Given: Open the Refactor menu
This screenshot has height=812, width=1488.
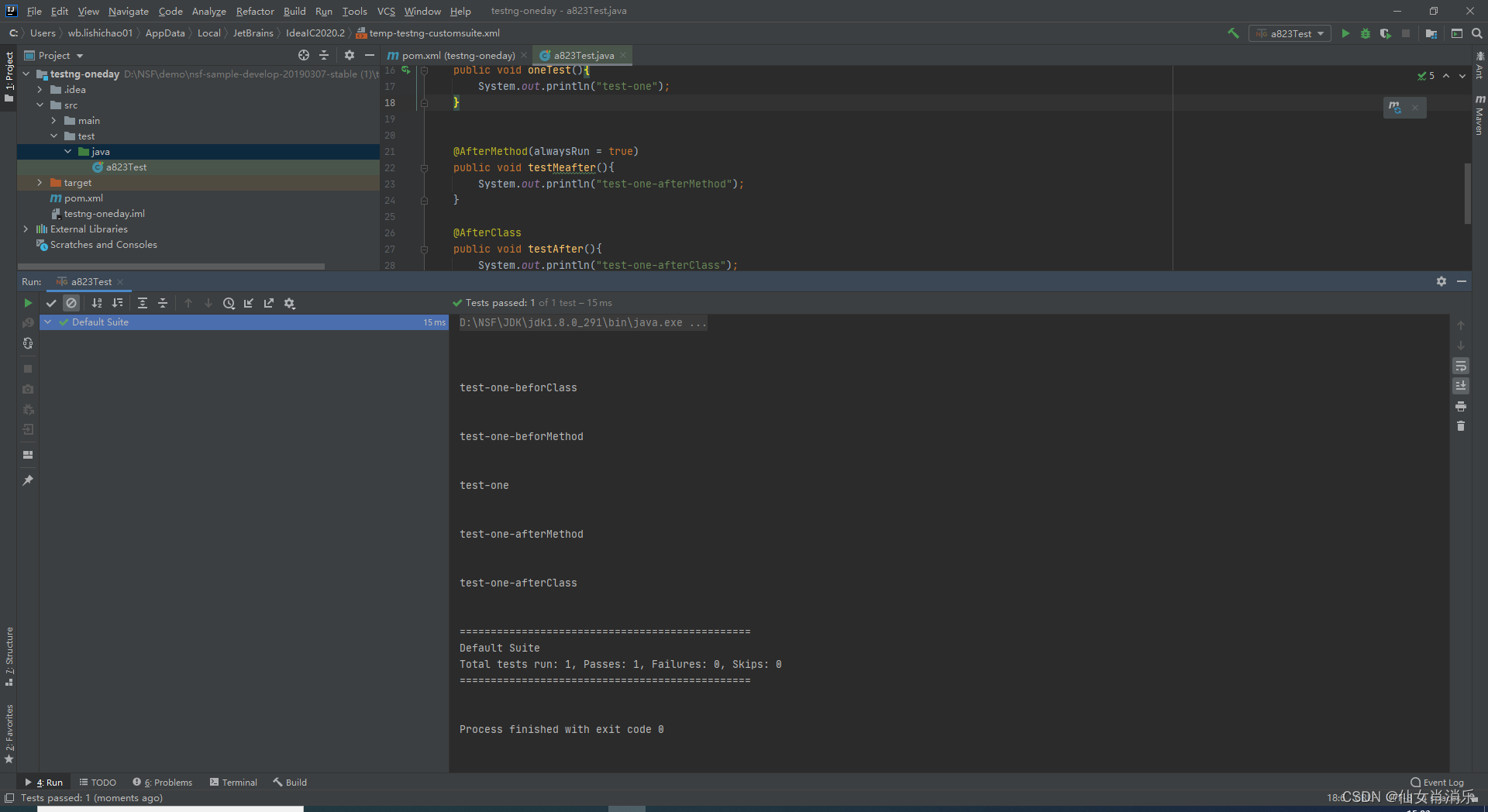Looking at the screenshot, I should (x=255, y=11).
